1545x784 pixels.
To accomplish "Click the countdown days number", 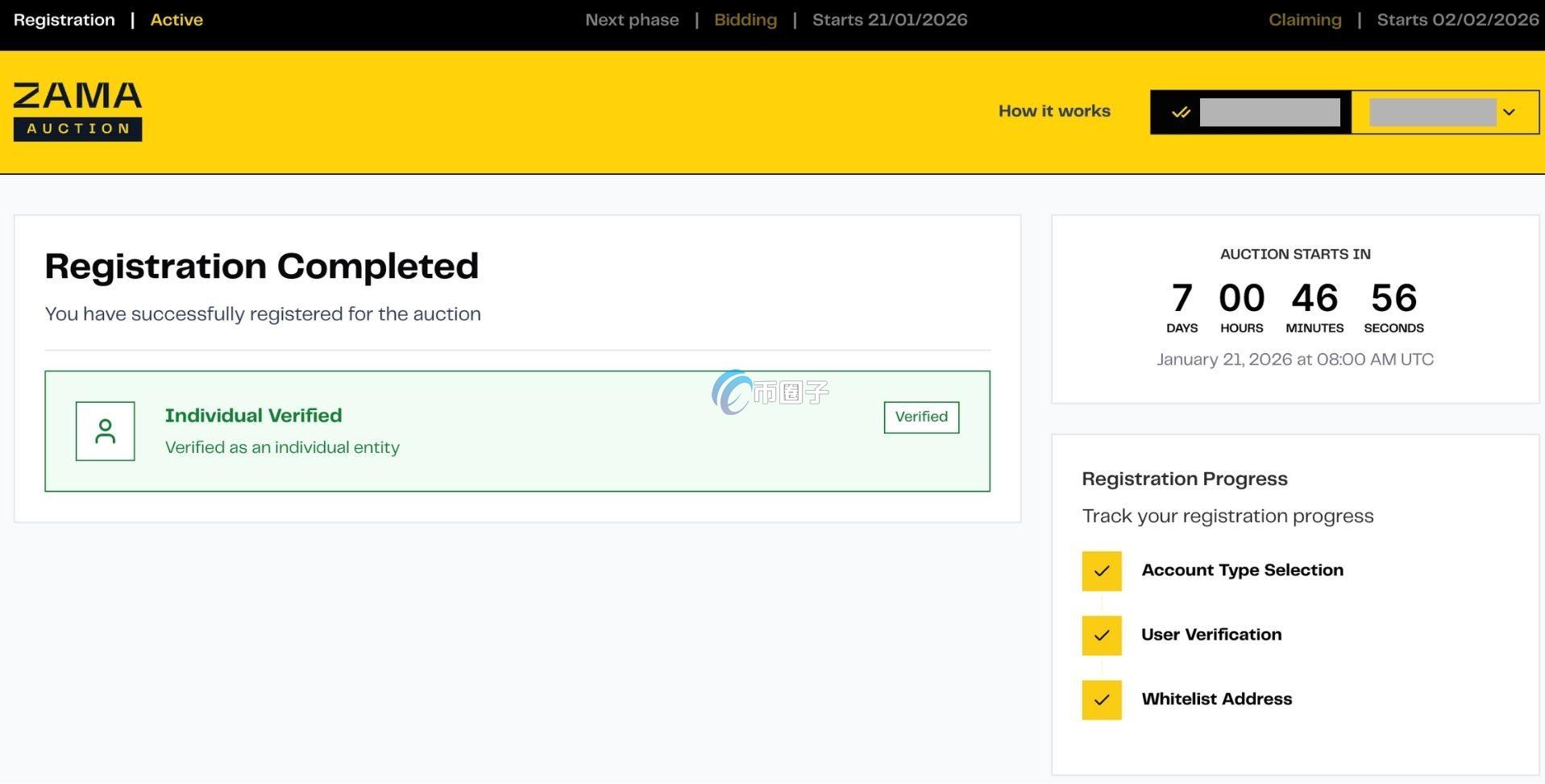I will click(1182, 298).
